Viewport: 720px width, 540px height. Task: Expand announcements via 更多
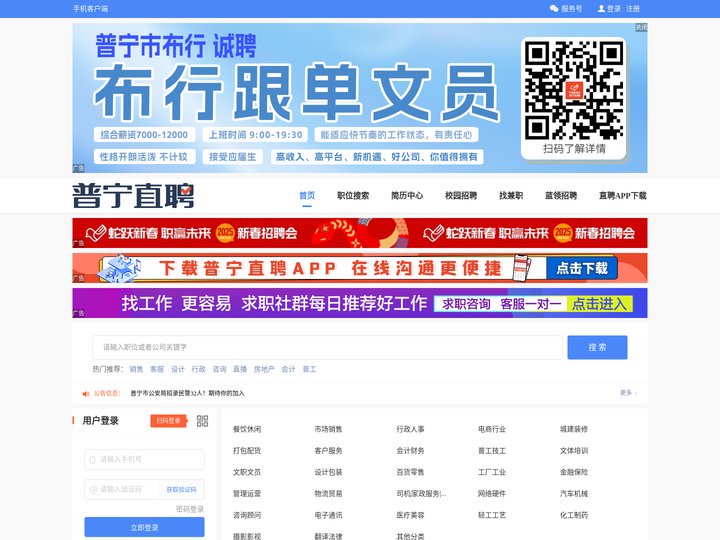(x=628, y=393)
